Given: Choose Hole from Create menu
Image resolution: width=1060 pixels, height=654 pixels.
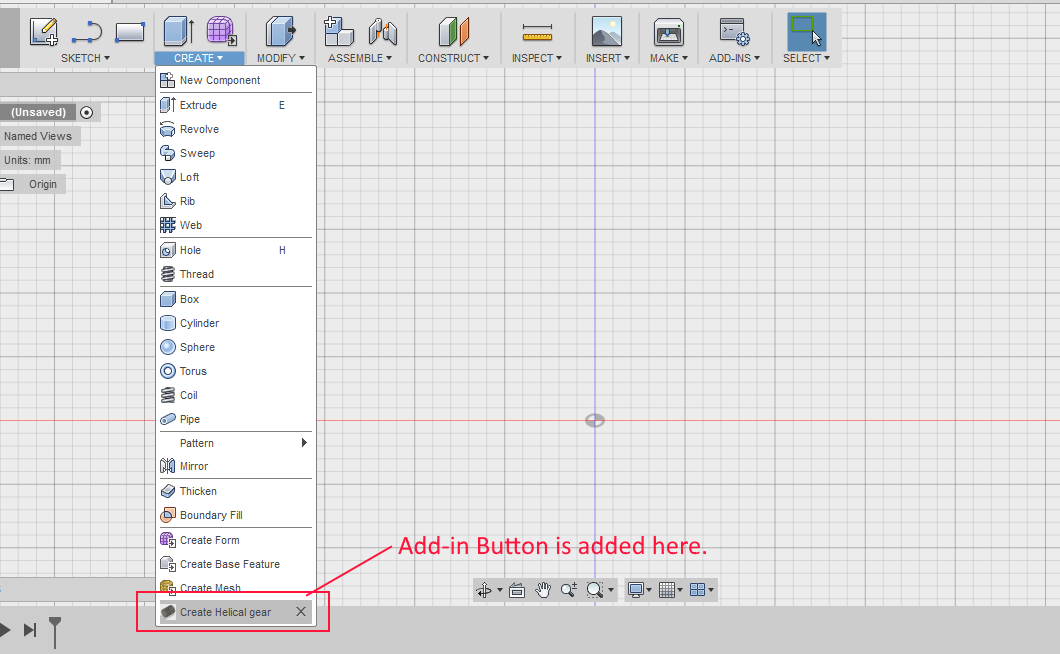Looking at the screenshot, I should [x=236, y=250].
